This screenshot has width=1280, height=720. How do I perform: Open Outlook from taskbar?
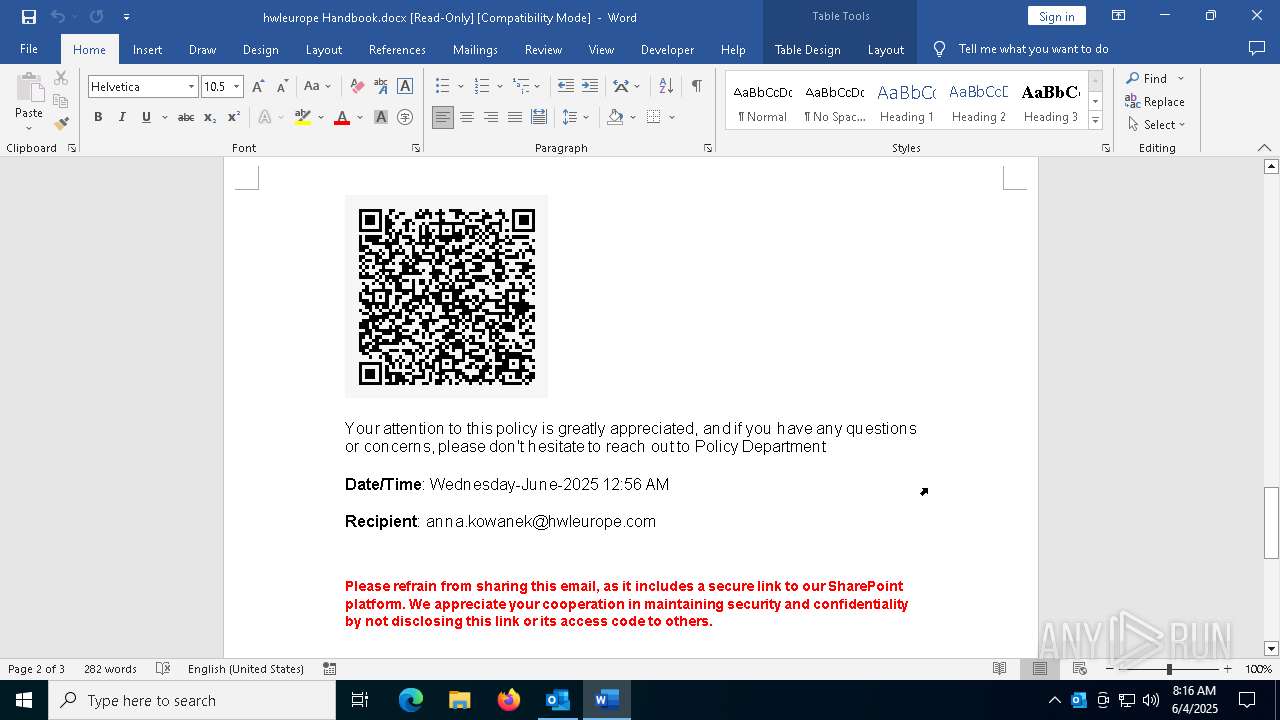point(557,700)
